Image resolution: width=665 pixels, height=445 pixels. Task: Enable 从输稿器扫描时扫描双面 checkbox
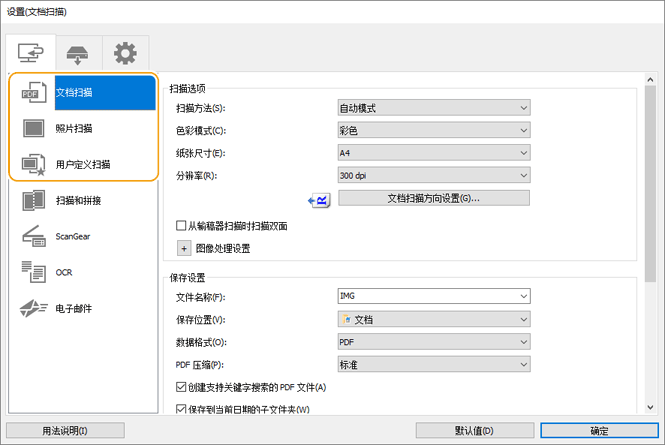pyautogui.click(x=182, y=227)
